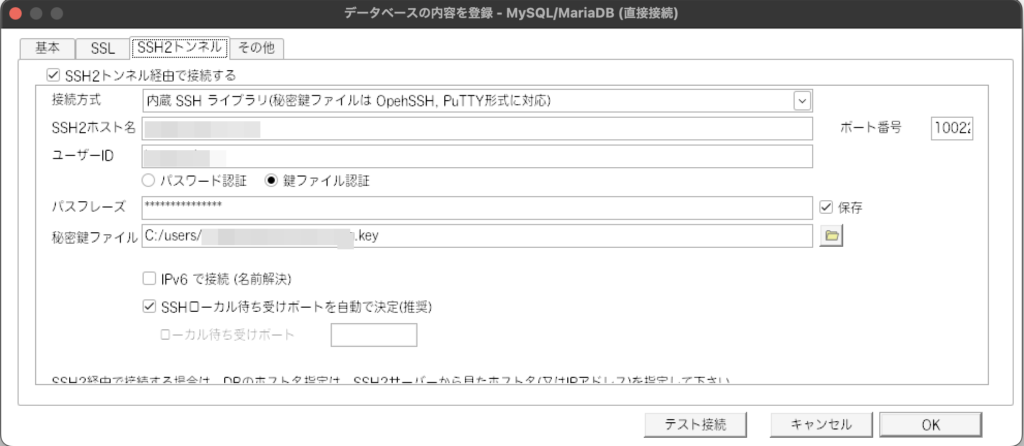Click the red close window button
The width and height of the screenshot is (1024, 446).
pos(15,15)
